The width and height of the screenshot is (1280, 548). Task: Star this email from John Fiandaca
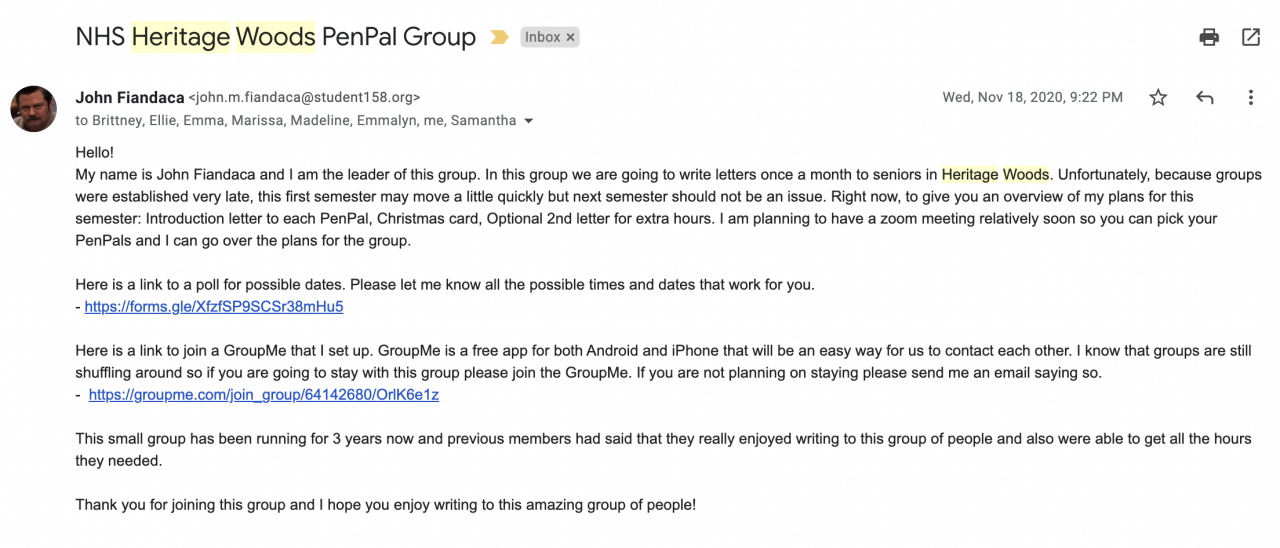click(x=1158, y=98)
